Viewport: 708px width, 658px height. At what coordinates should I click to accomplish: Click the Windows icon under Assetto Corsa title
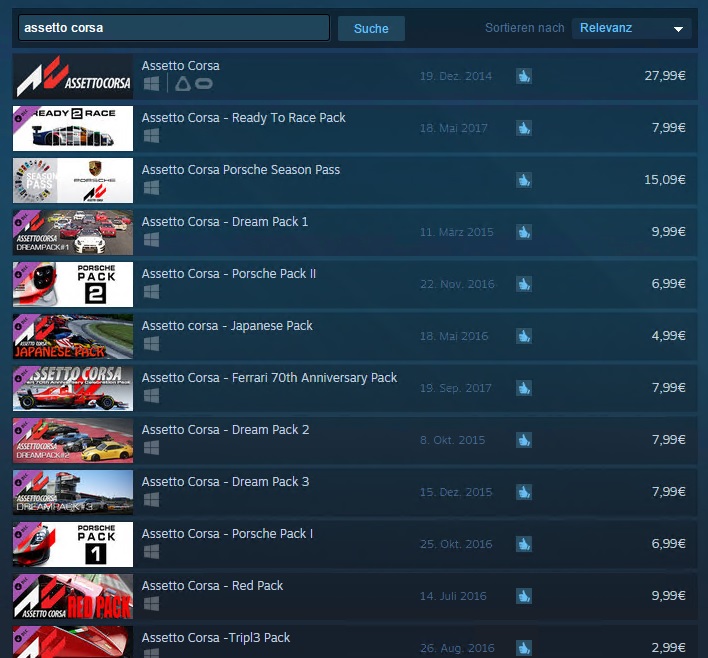click(151, 84)
